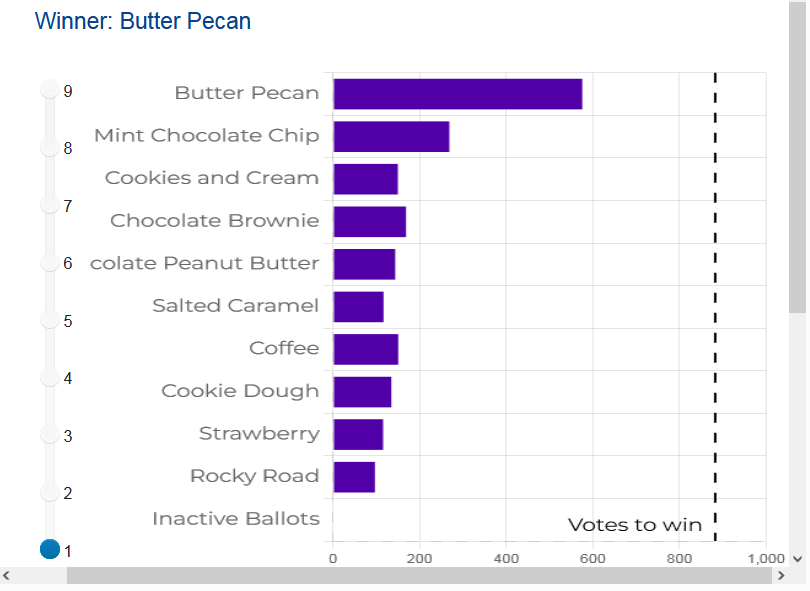Select round 3 slider stop
Screen dimensions: 810x591
tap(50, 434)
